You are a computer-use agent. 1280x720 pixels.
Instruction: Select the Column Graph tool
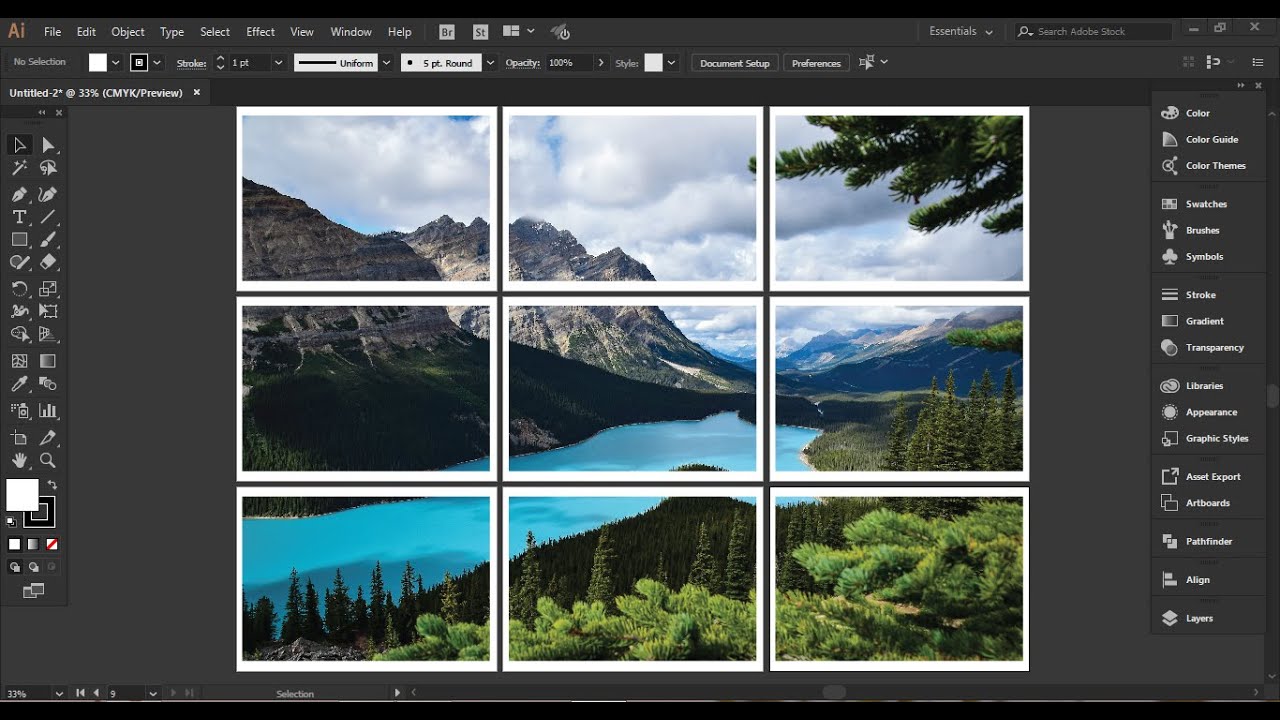48,410
